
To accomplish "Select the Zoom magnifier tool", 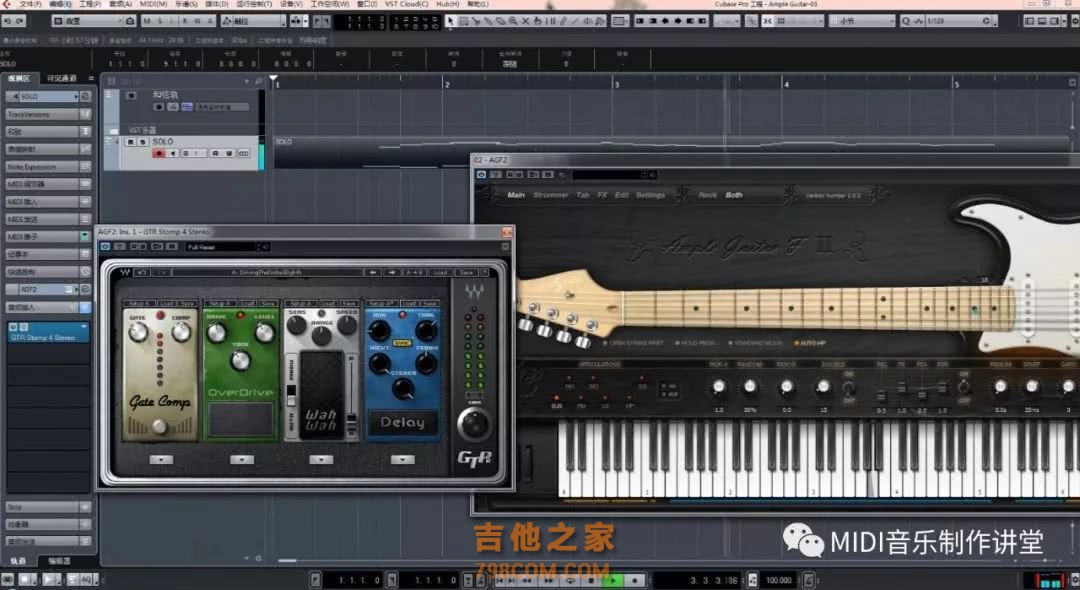I will [x=513, y=21].
